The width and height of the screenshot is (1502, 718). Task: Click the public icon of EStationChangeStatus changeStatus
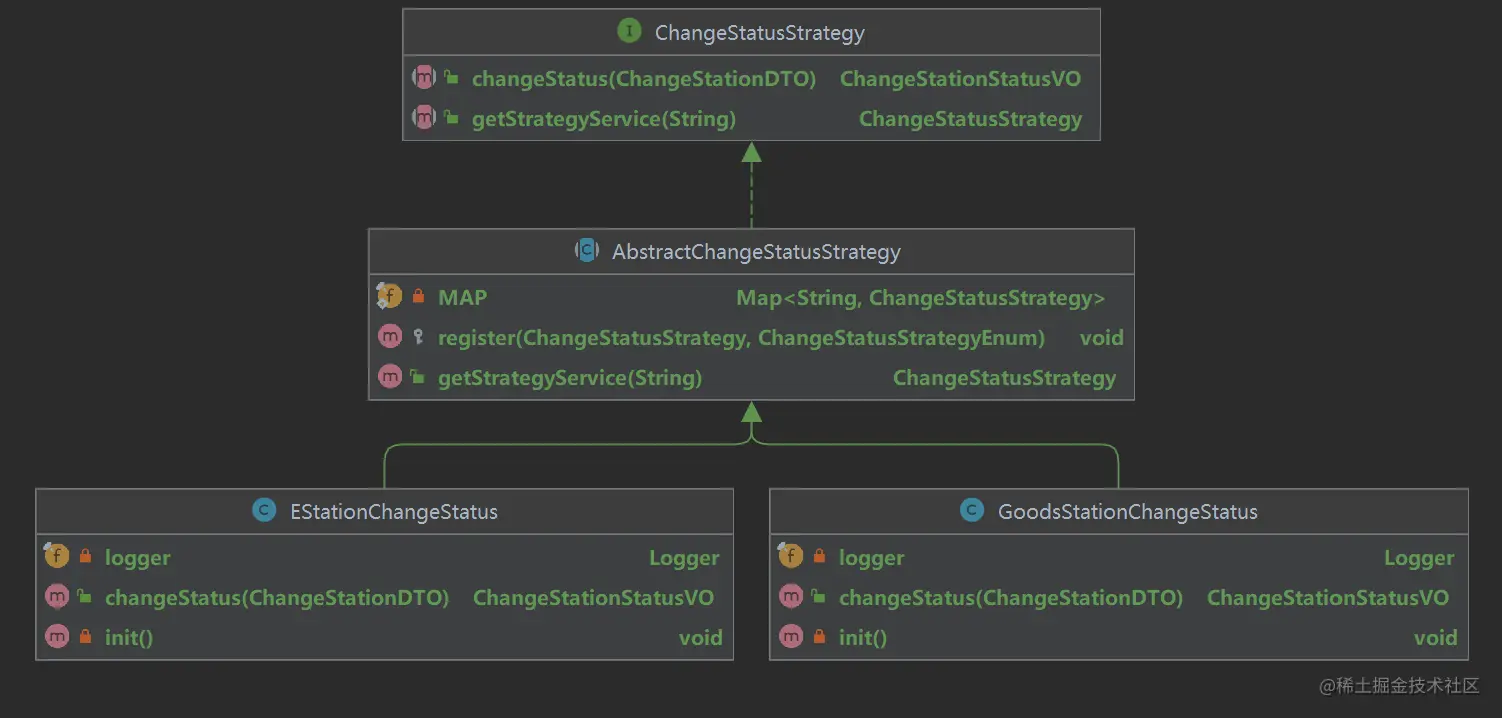coord(85,597)
